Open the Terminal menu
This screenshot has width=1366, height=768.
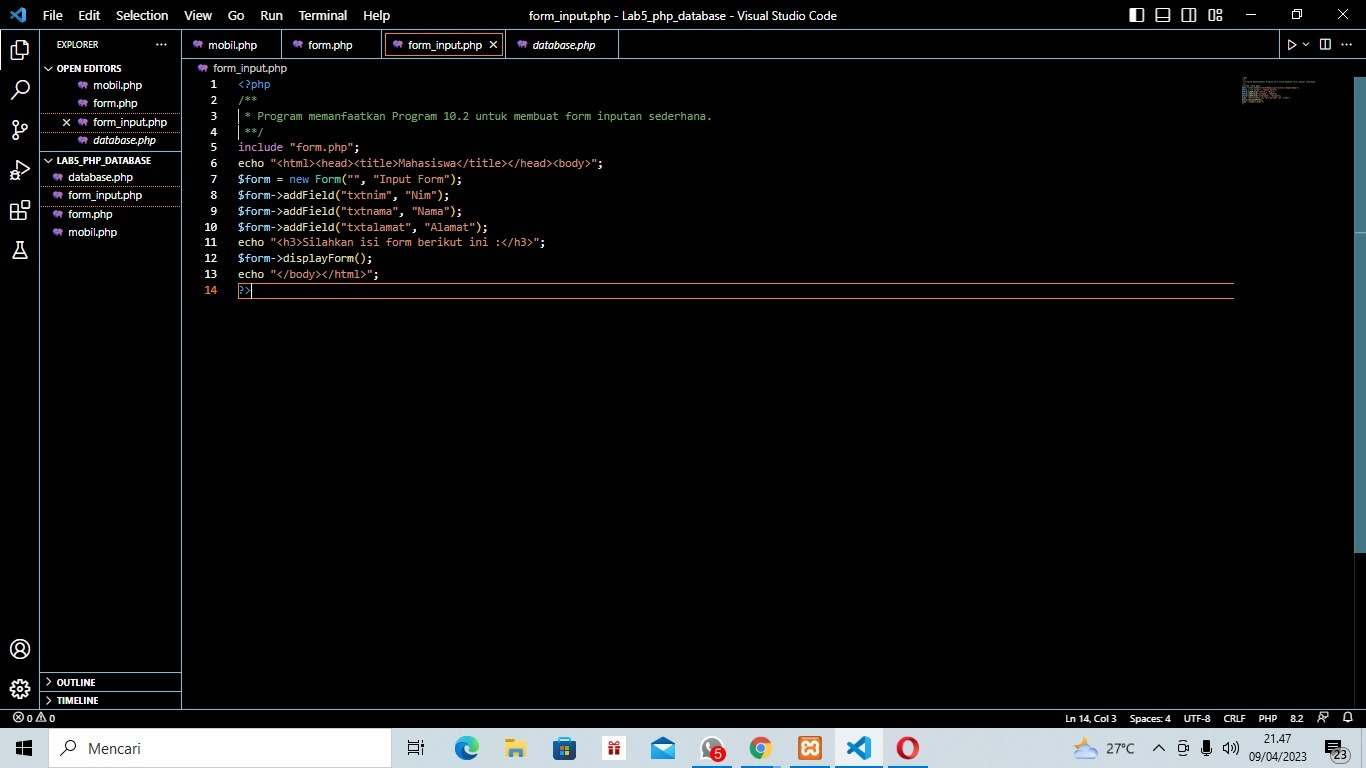(322, 15)
